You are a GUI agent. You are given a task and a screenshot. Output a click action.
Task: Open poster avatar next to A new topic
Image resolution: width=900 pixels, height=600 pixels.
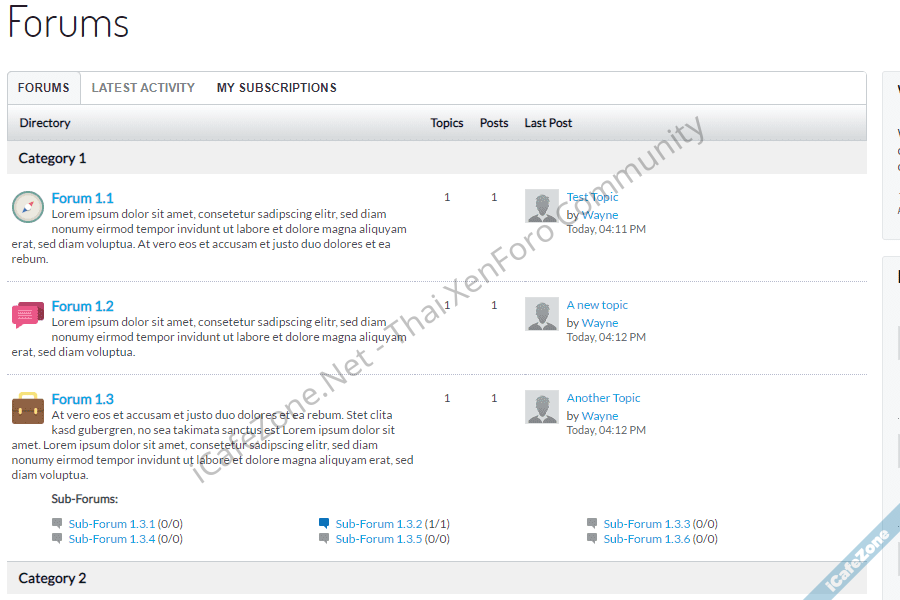point(542,314)
